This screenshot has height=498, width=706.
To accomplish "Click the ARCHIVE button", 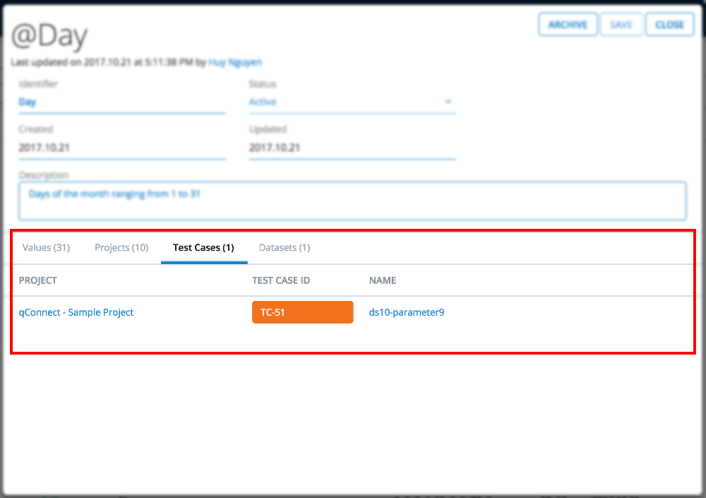I will [568, 24].
